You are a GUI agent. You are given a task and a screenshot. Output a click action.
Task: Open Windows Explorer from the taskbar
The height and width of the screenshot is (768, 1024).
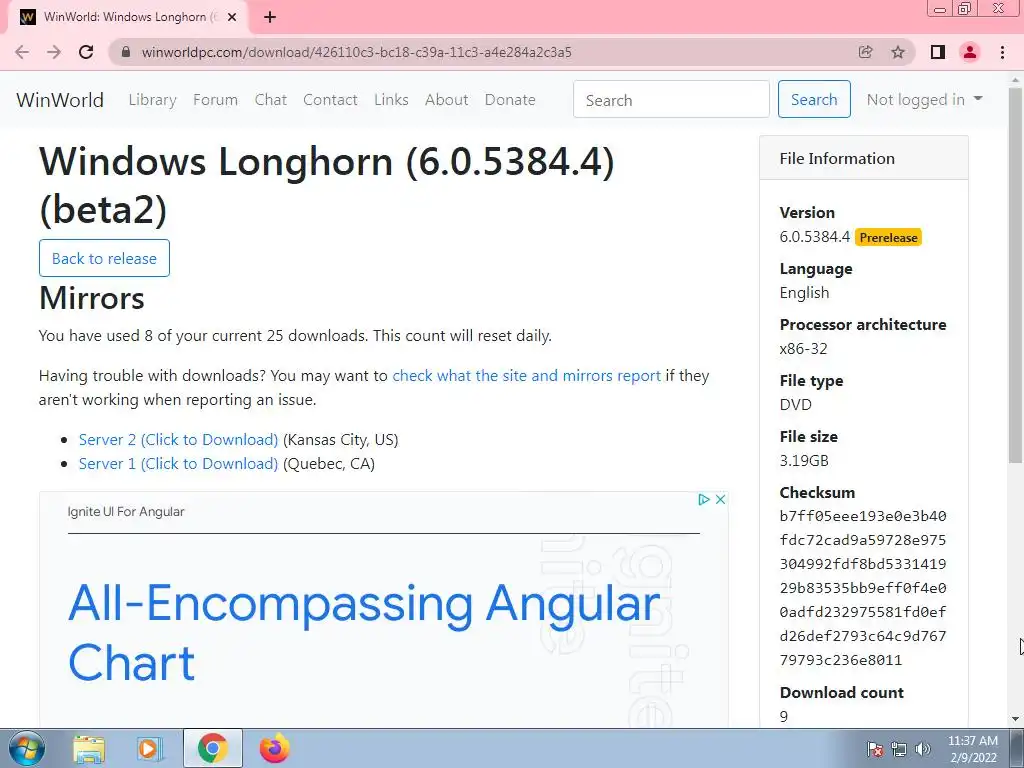pyautogui.click(x=89, y=749)
